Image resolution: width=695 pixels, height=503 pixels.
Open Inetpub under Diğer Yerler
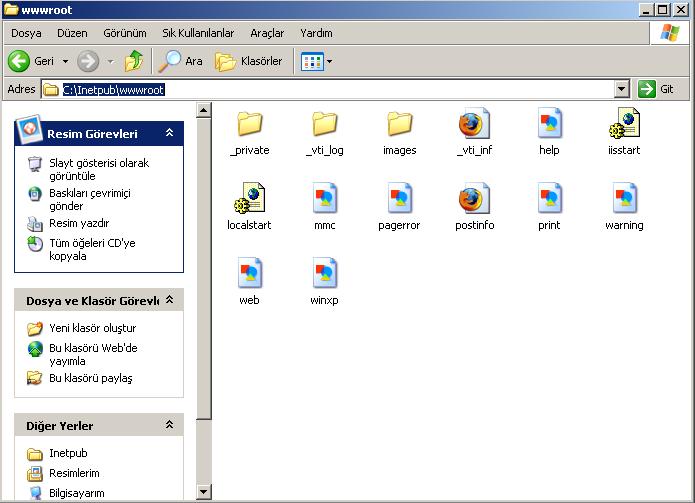[x=68, y=453]
